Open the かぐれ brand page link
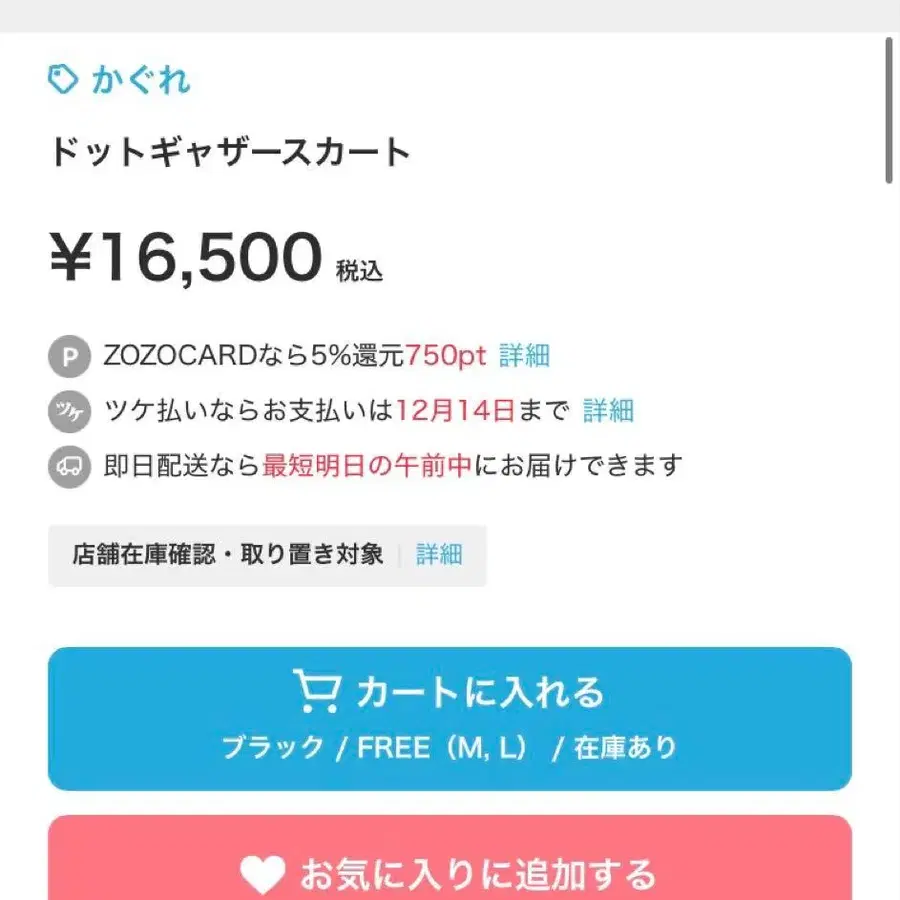 tap(140, 80)
